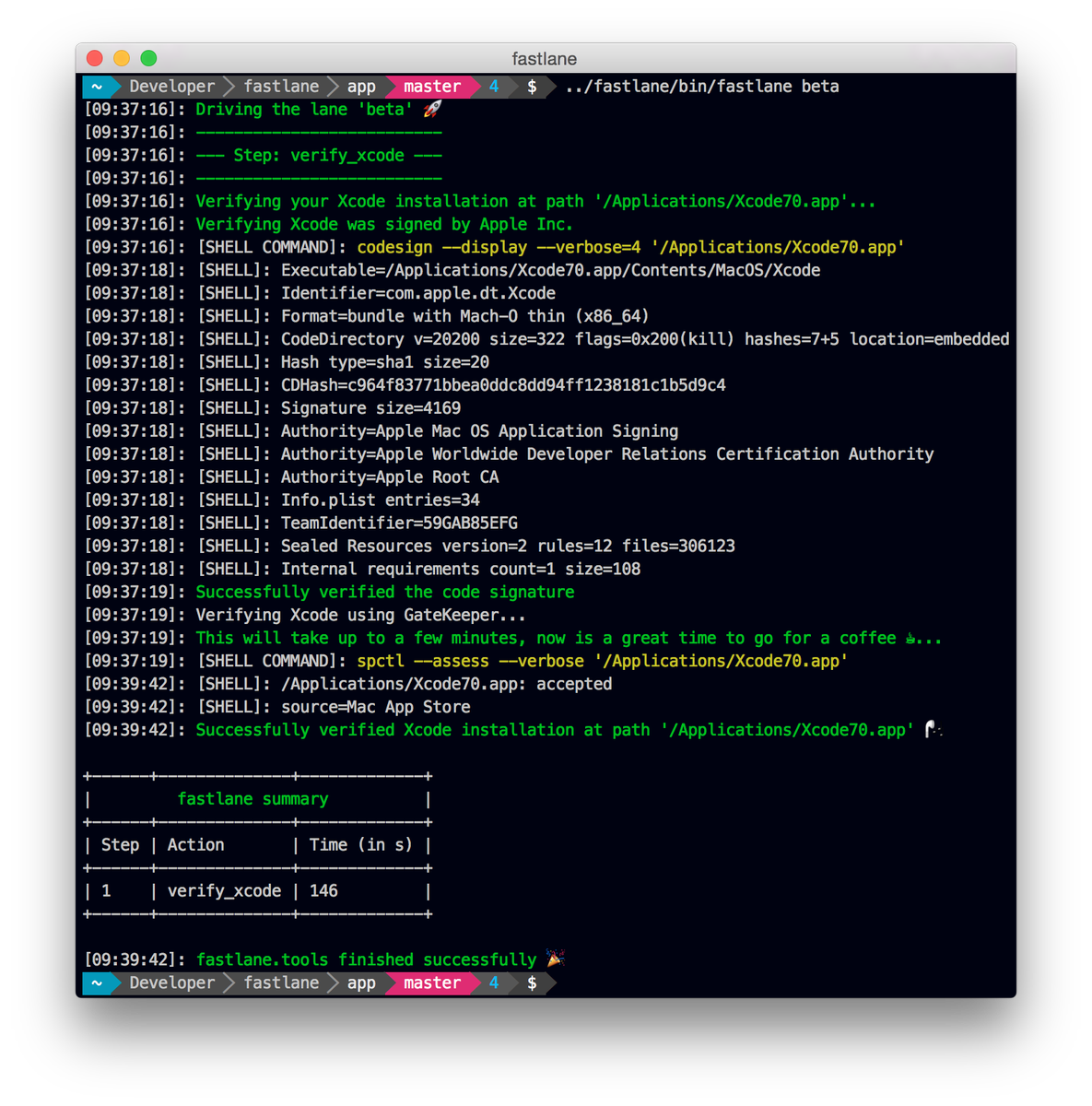Click 'master' branch segment in bottom prompt
Viewport: 1092px width, 1106px height.
click(432, 982)
